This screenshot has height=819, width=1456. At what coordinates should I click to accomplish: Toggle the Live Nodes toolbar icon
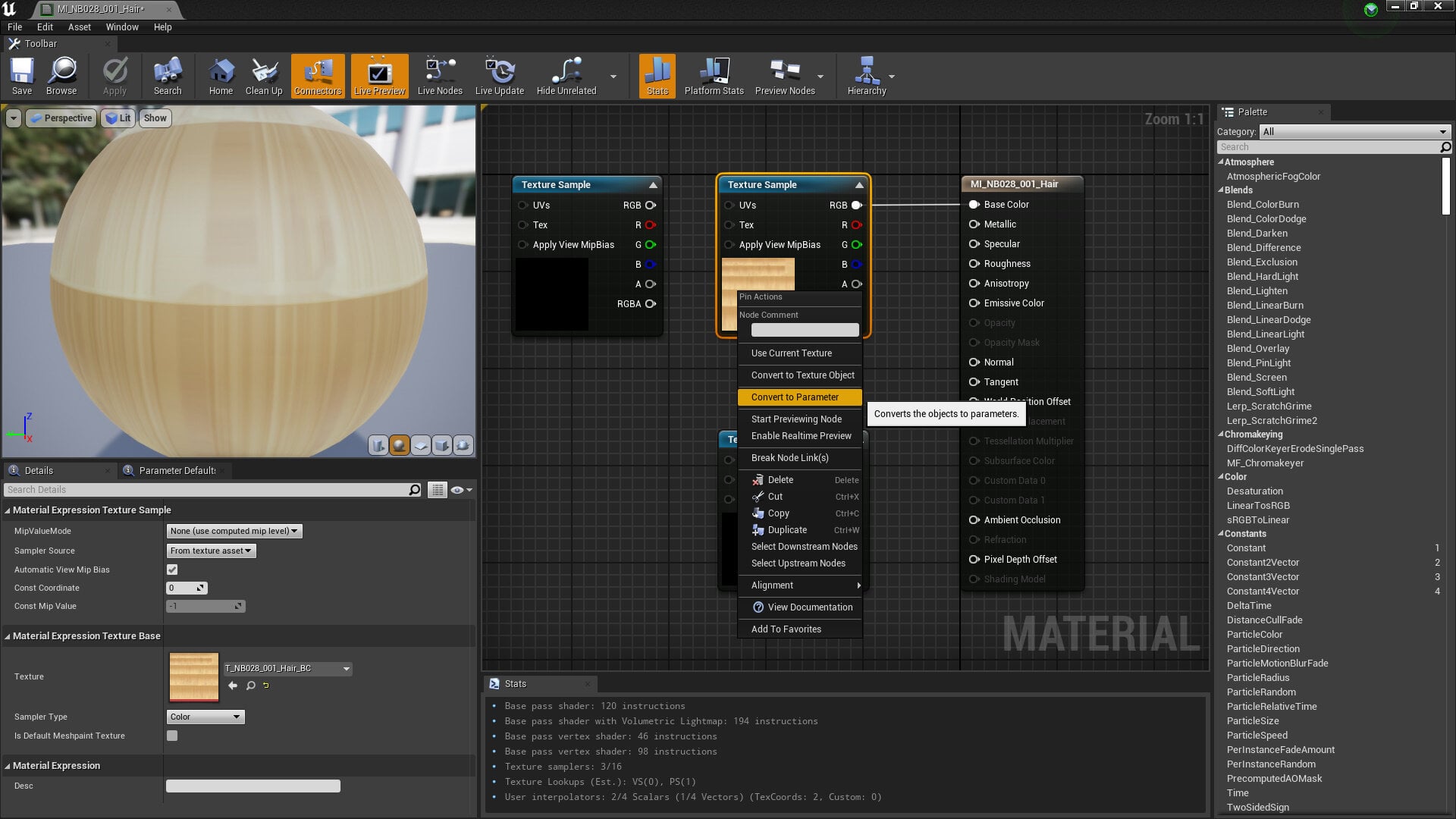pos(440,76)
